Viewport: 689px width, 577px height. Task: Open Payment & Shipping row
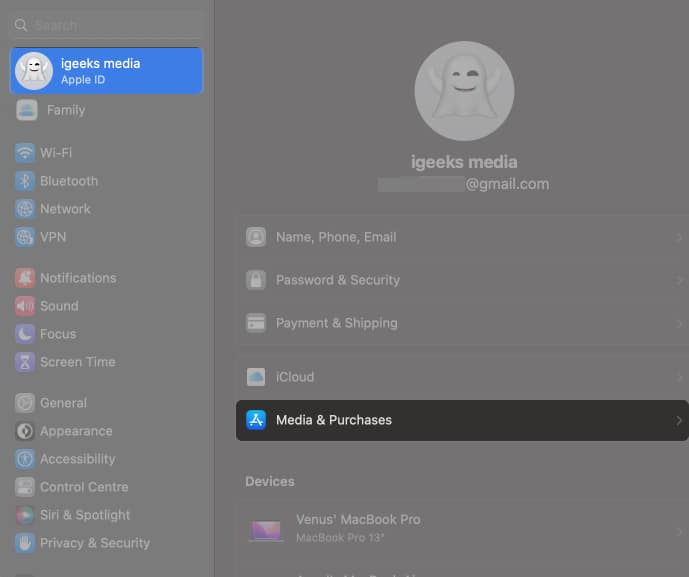[x=462, y=323]
